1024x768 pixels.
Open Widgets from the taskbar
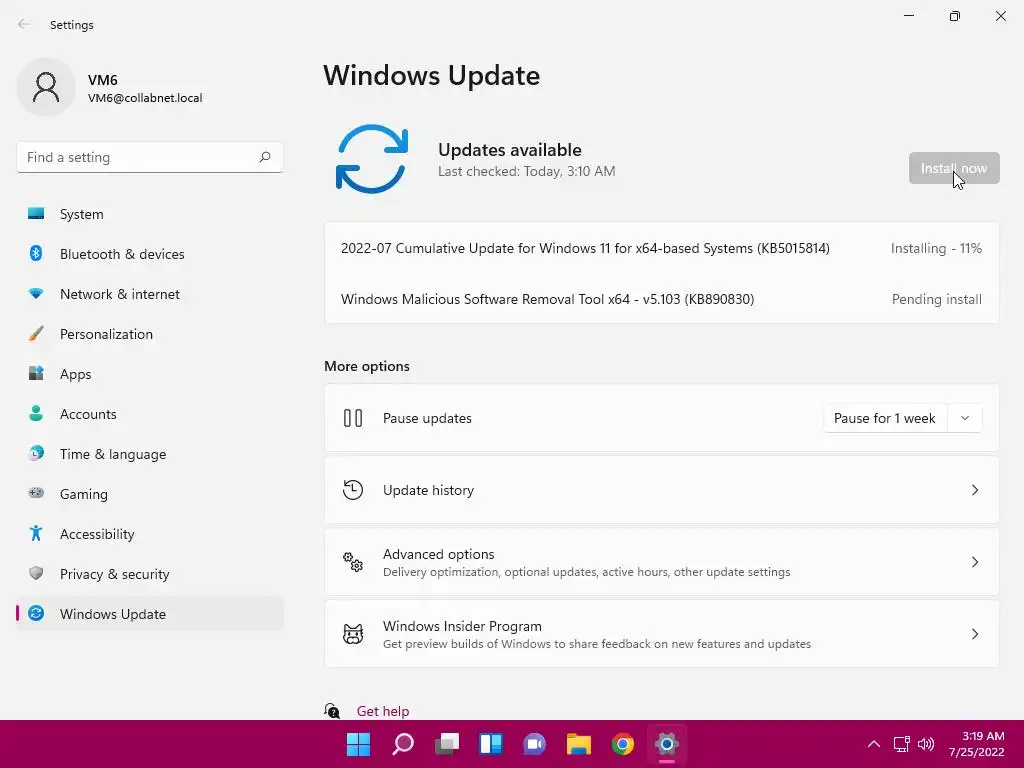490,744
